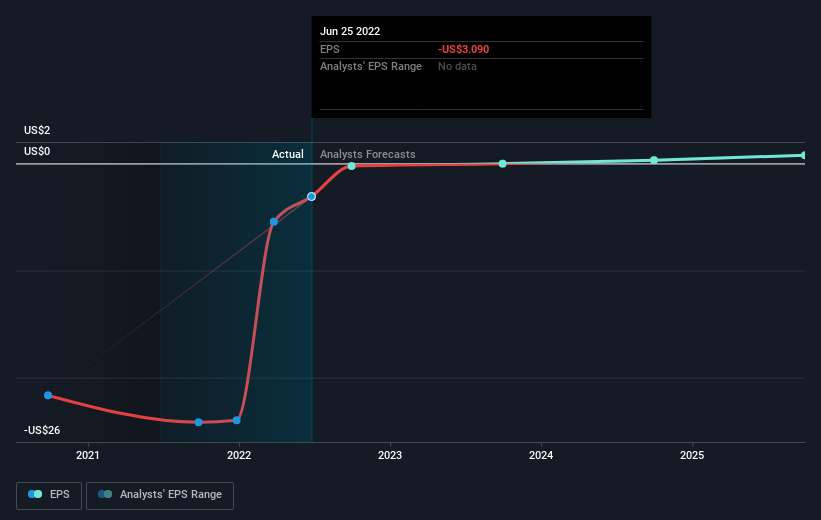Click the Analysts Forecasts section label
The width and height of the screenshot is (821, 520).
tap(368, 154)
